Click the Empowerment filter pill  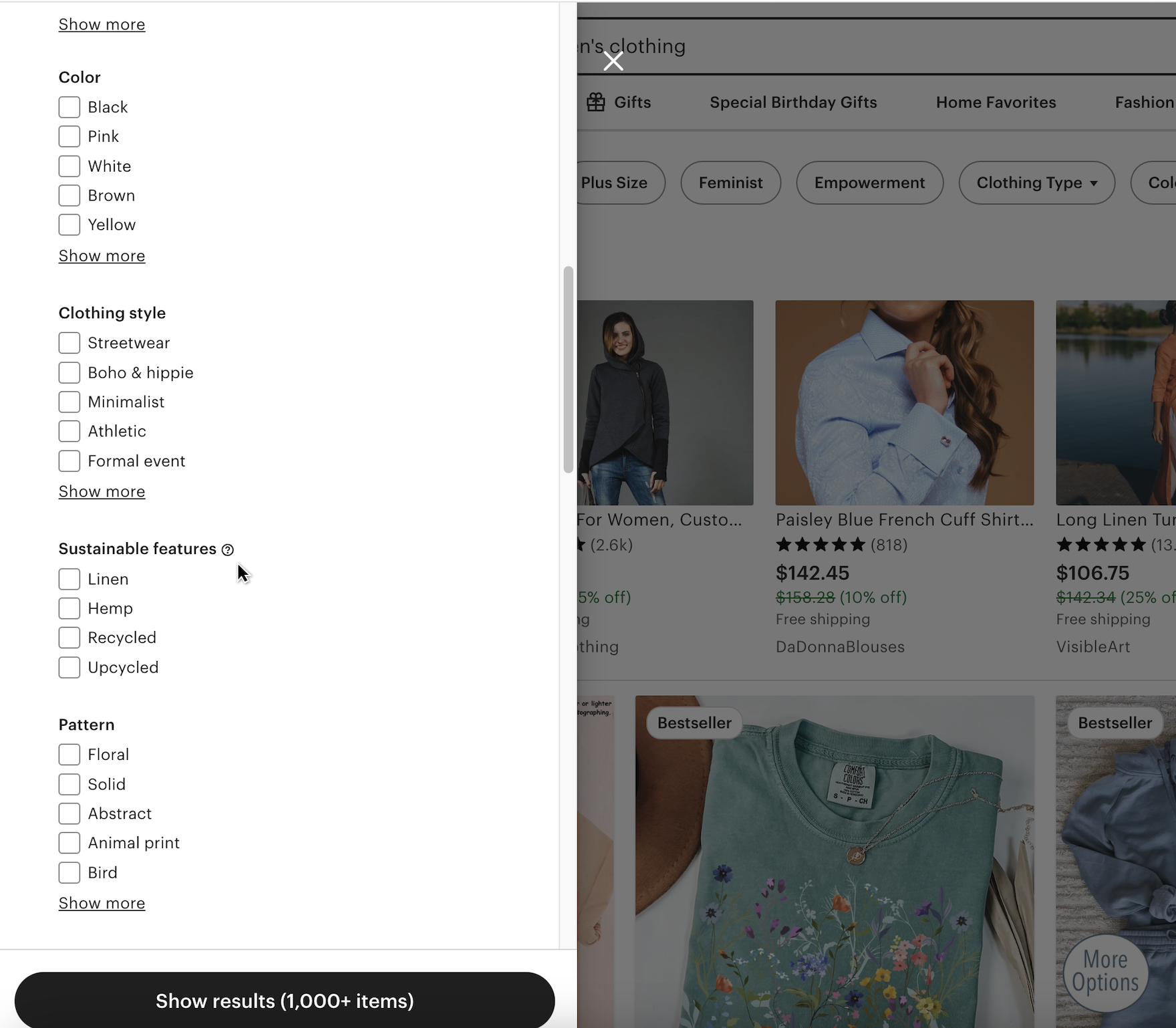(x=869, y=182)
